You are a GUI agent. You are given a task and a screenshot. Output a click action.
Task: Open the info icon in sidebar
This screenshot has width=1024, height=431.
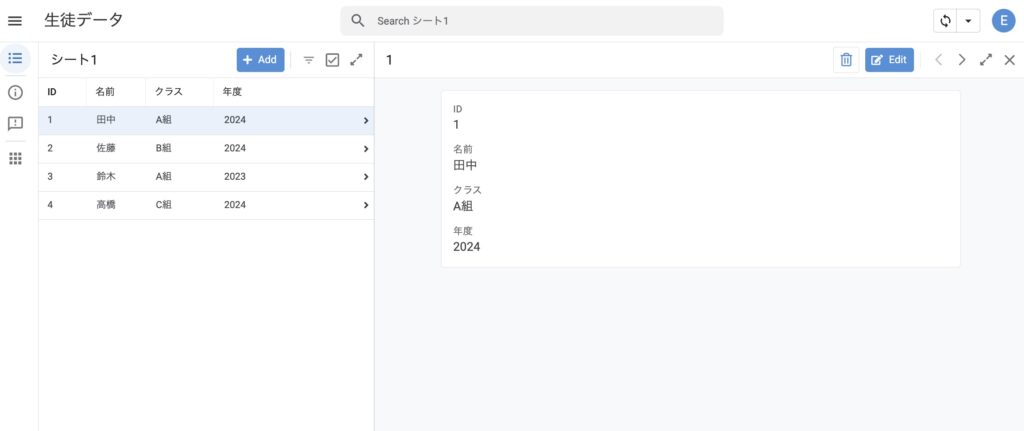click(x=15, y=92)
